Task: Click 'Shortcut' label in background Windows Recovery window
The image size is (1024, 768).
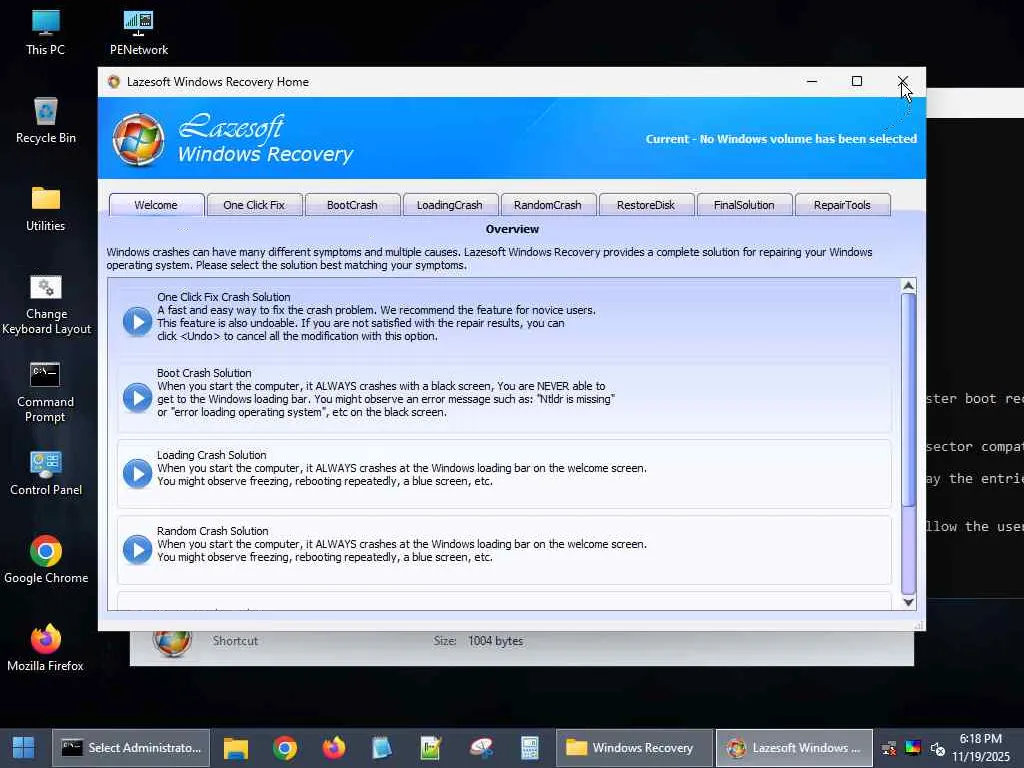Action: pos(235,641)
